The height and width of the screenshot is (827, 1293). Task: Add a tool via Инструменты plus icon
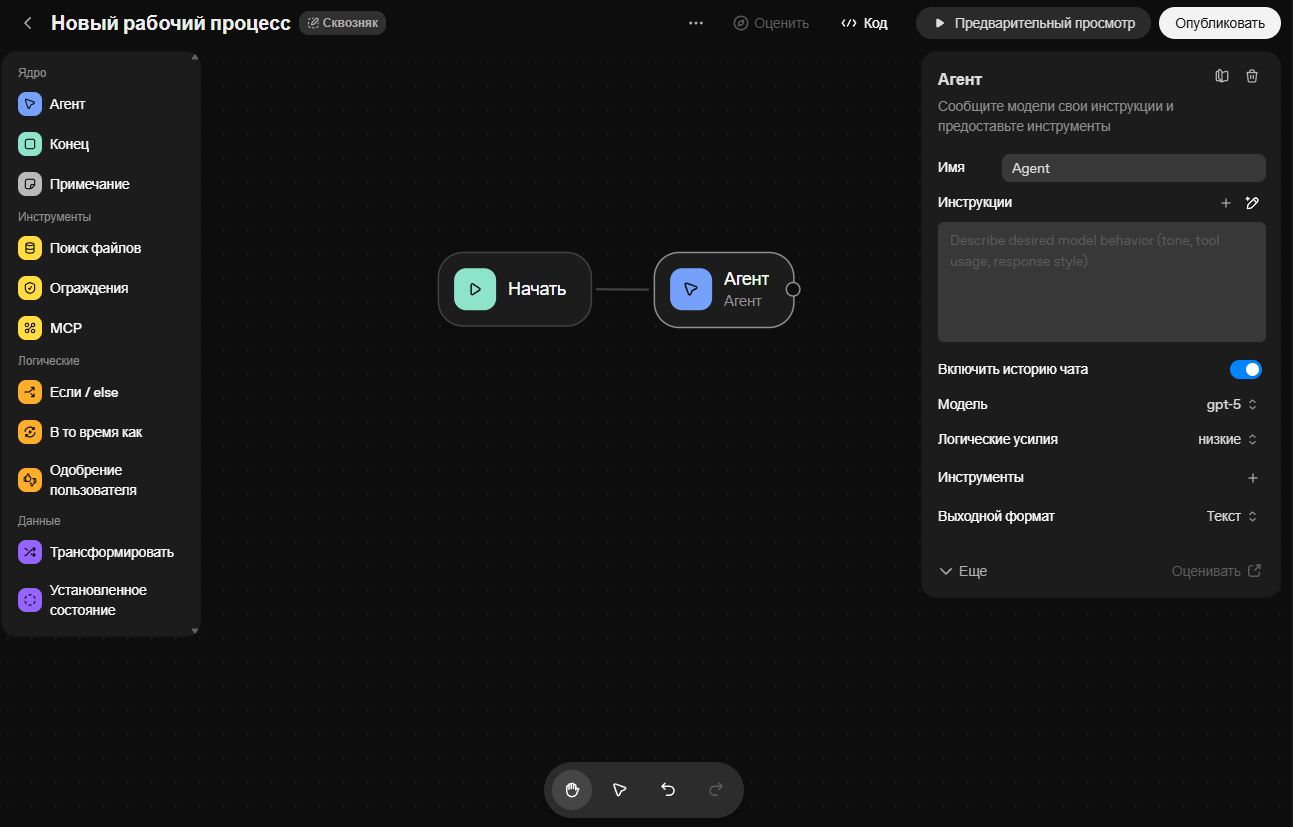click(x=1253, y=478)
